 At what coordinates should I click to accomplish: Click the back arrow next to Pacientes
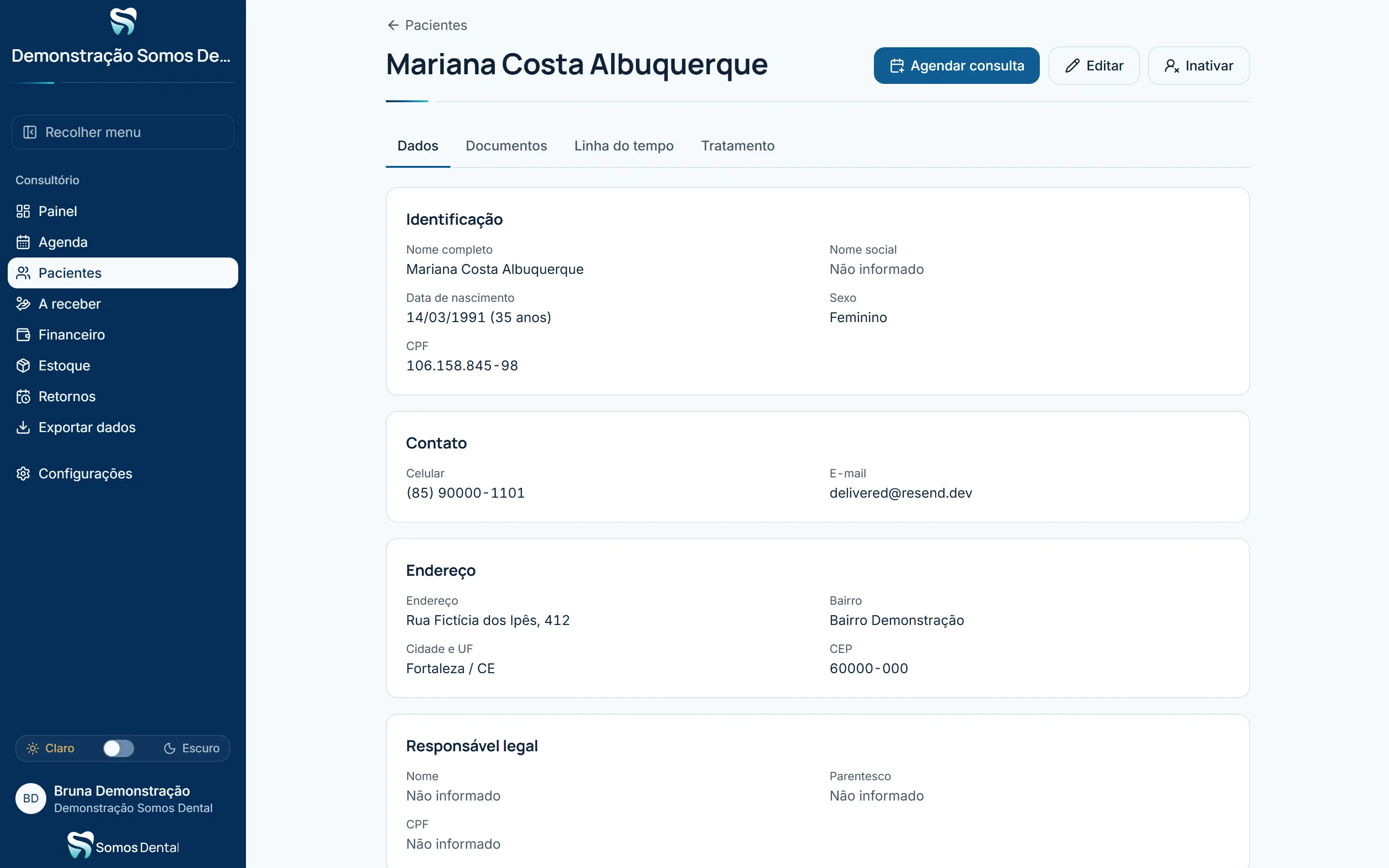coord(393,25)
